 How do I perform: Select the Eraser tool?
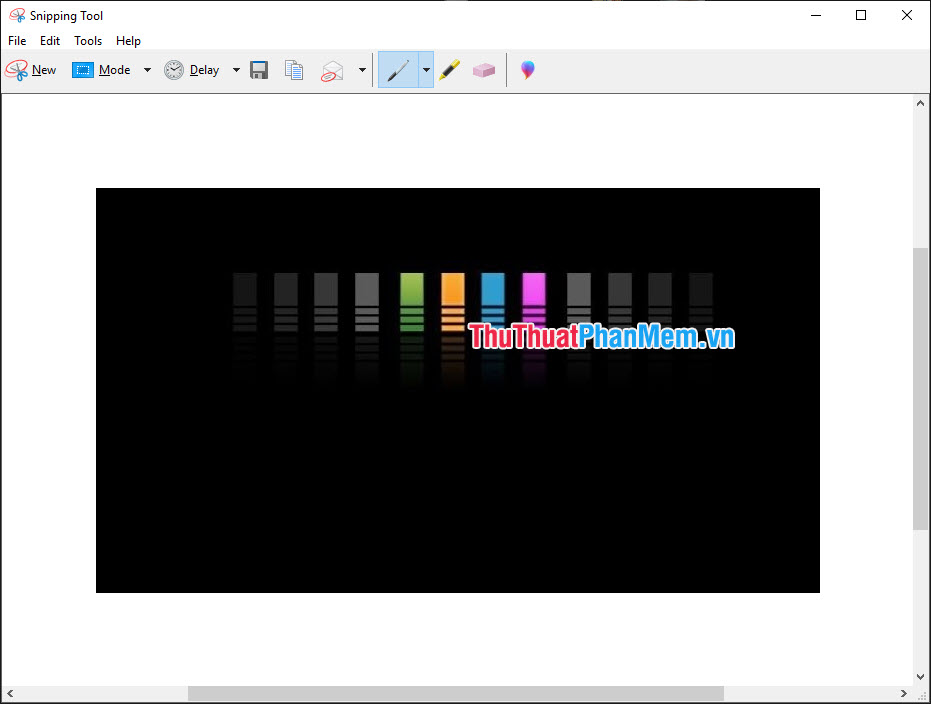(x=484, y=69)
